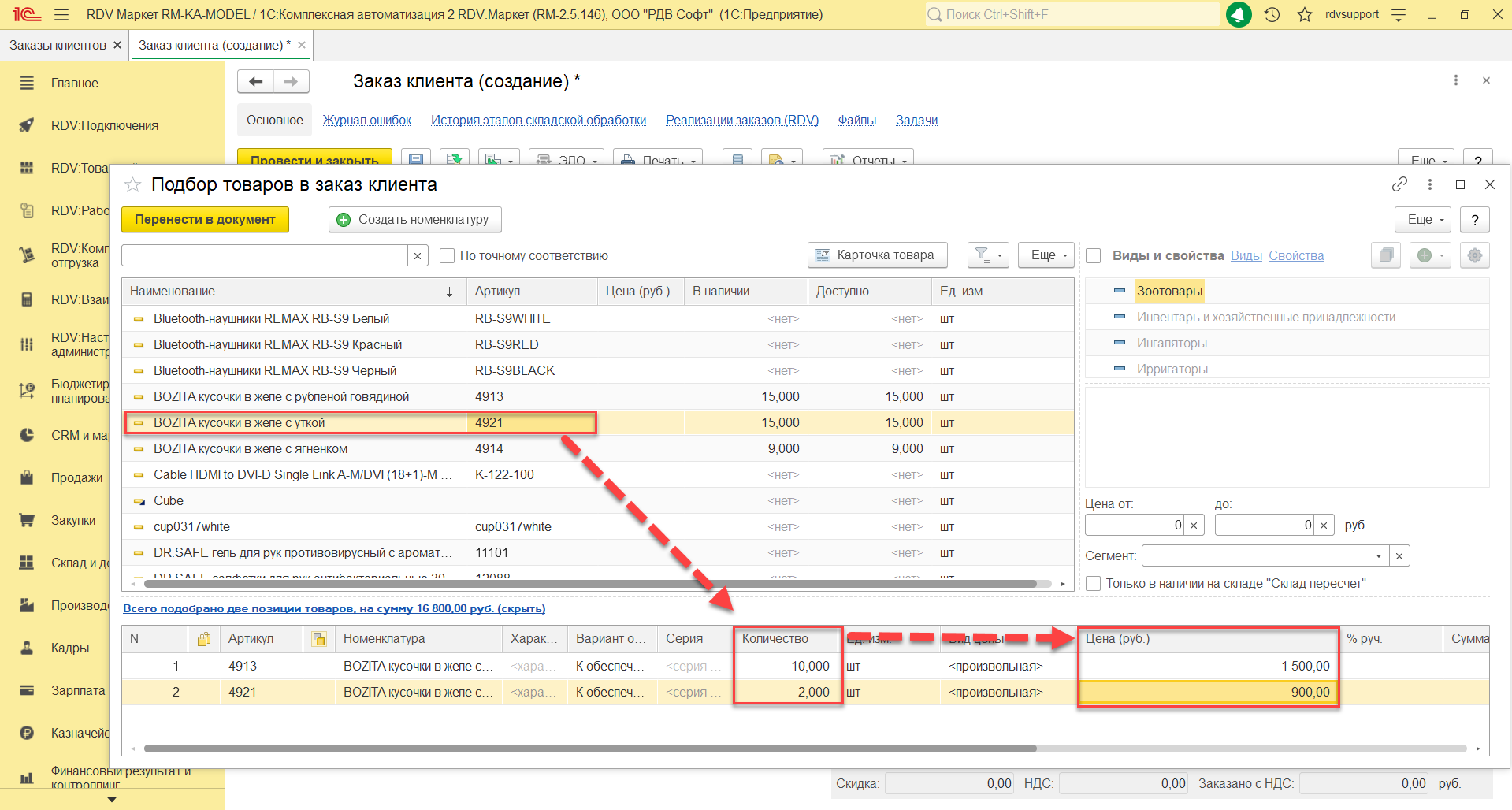
Task: Open the history clock icon
Action: 1272,14
